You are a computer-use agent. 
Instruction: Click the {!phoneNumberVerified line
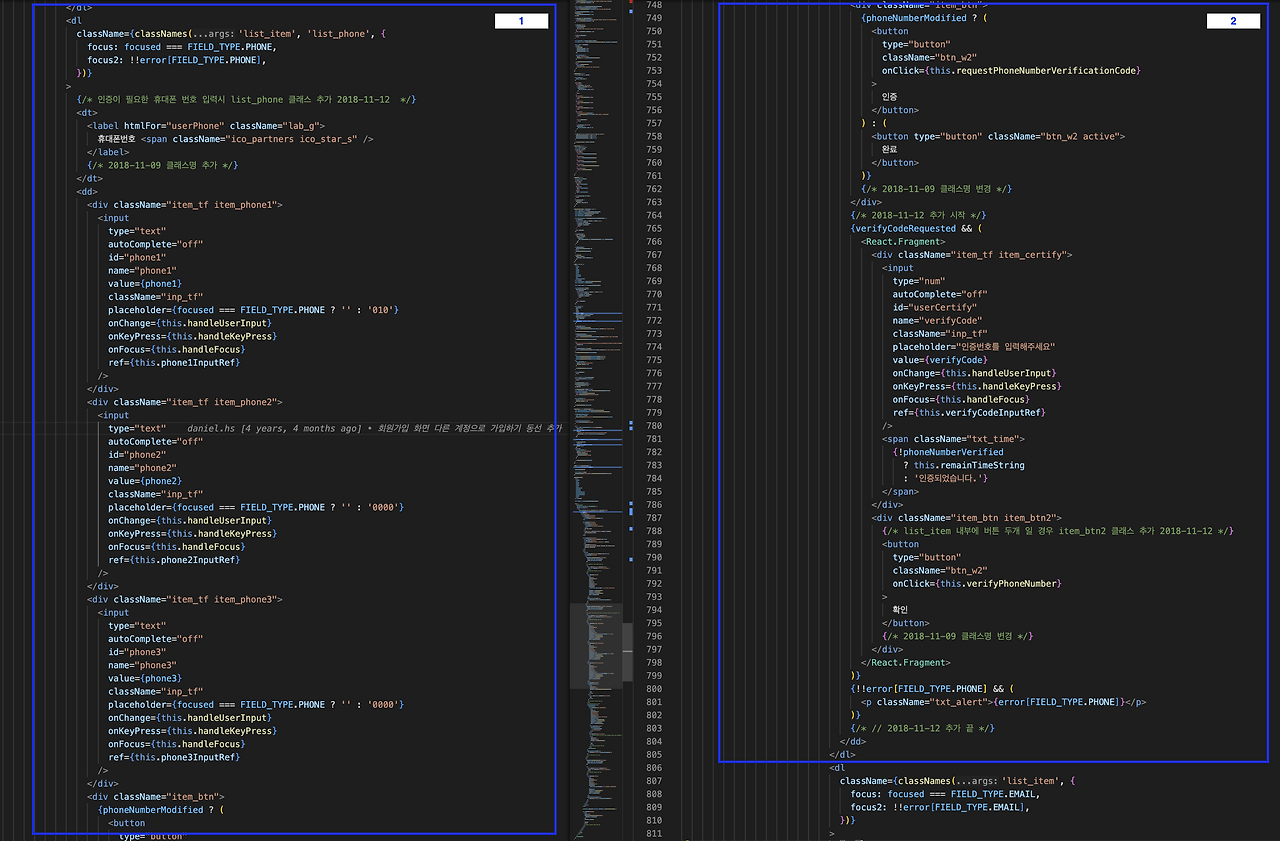(948, 452)
